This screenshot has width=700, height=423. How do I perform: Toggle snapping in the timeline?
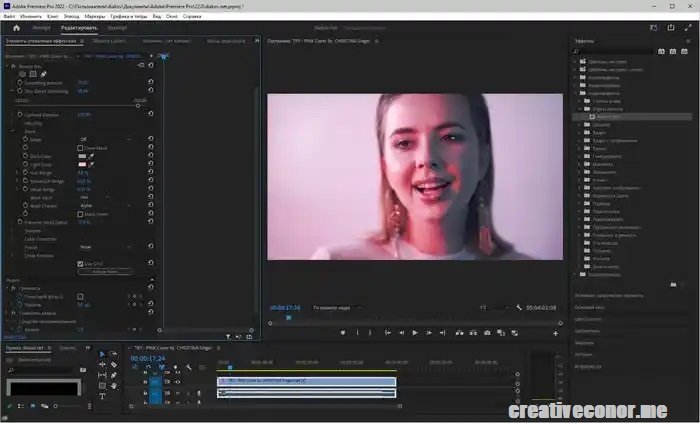(x=148, y=367)
